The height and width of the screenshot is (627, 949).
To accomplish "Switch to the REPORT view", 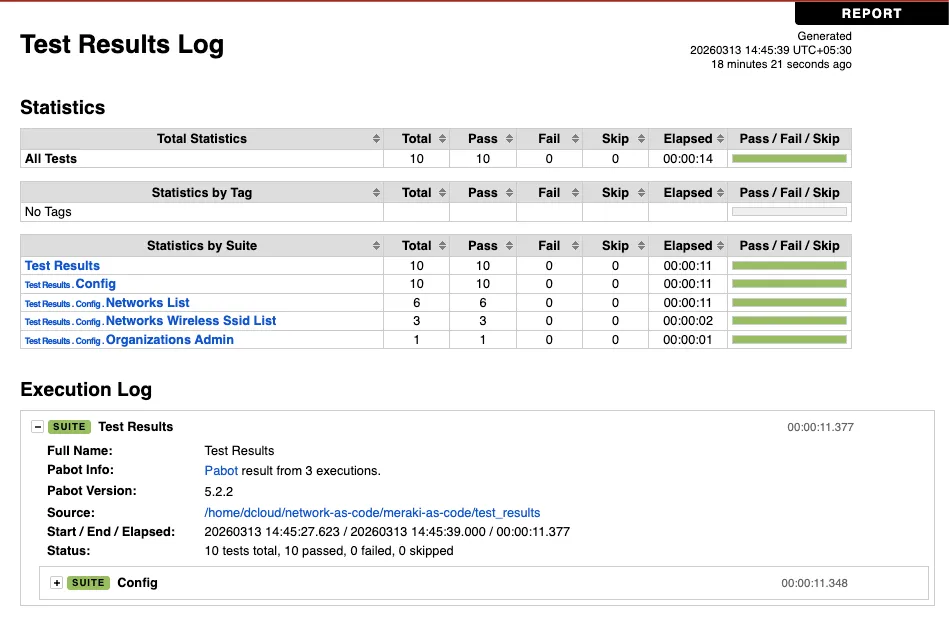I will click(871, 13).
